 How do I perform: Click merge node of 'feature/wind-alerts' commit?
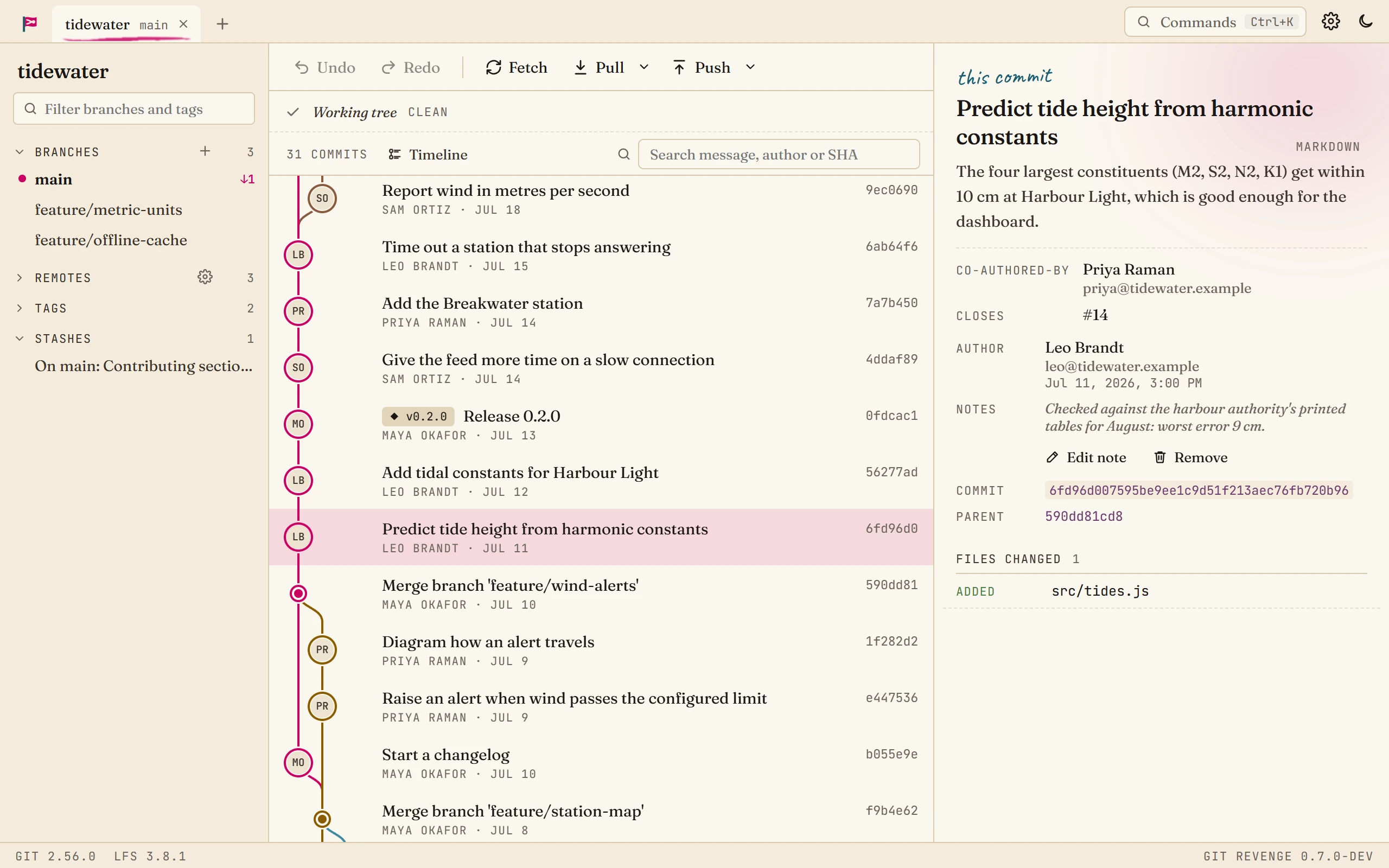coord(298,593)
